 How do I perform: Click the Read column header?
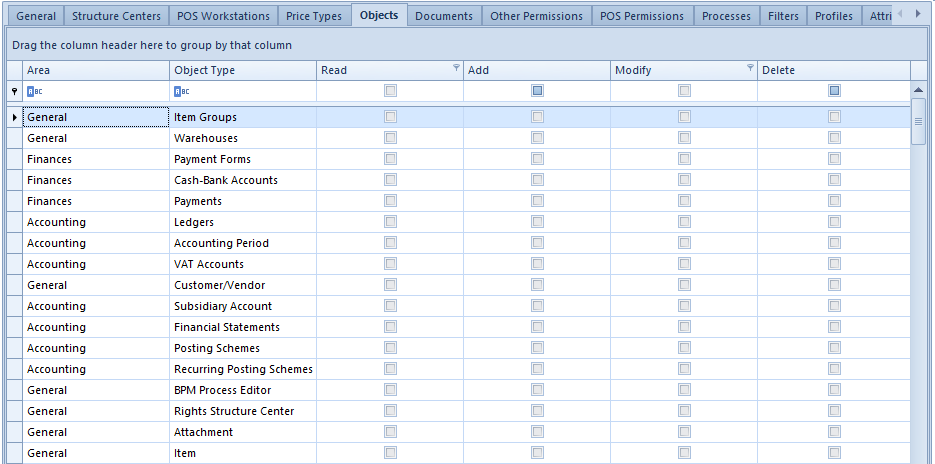pos(390,70)
